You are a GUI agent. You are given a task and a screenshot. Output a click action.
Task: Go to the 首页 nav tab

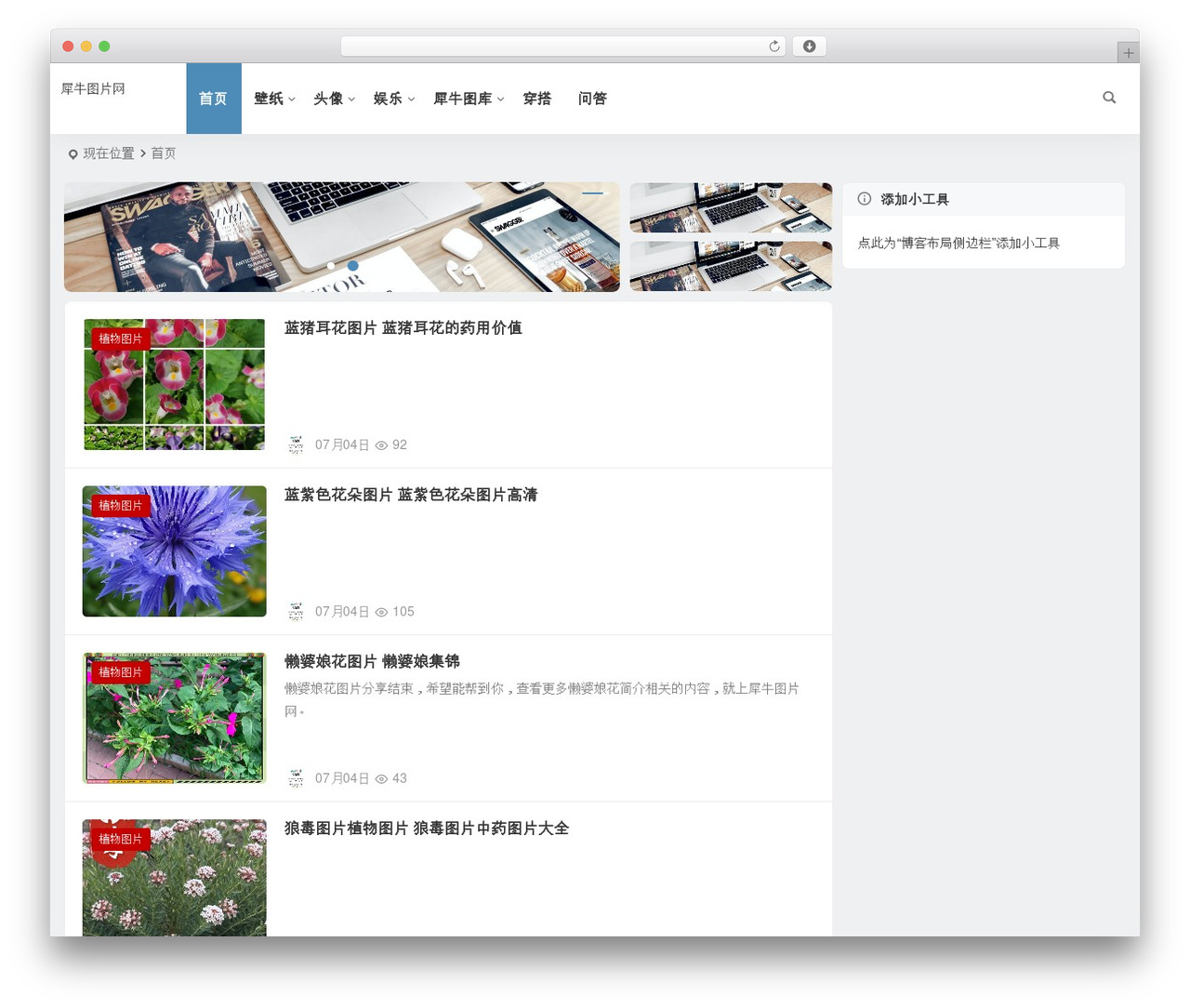(214, 99)
